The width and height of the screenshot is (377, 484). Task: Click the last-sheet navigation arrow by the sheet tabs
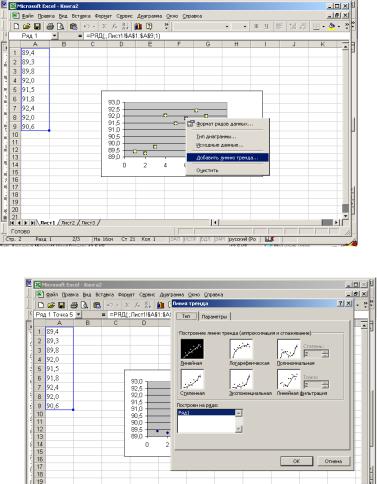(33, 223)
